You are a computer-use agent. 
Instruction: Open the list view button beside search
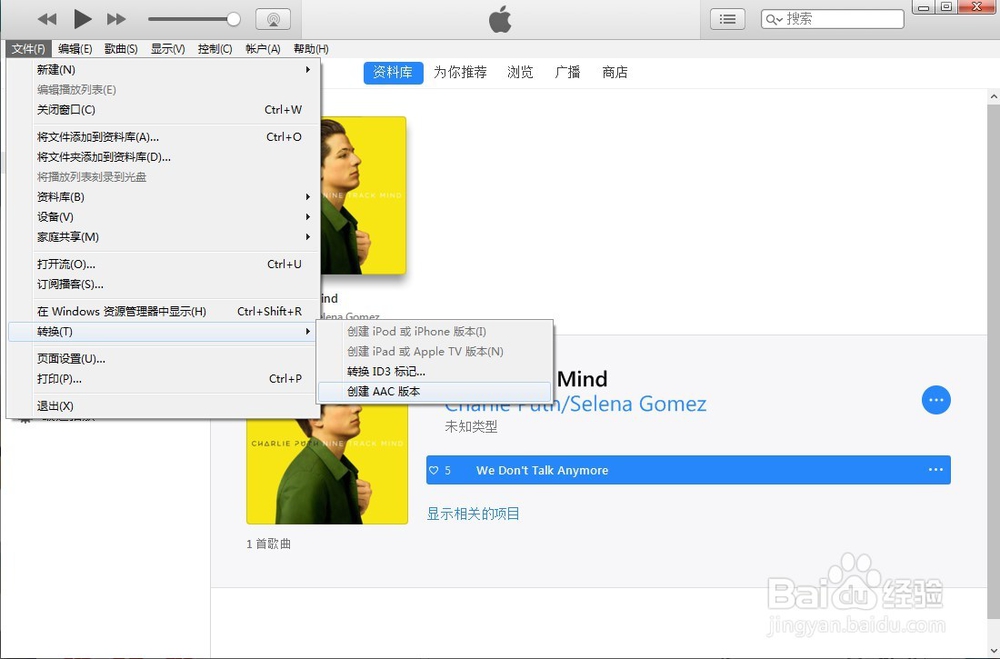point(728,19)
